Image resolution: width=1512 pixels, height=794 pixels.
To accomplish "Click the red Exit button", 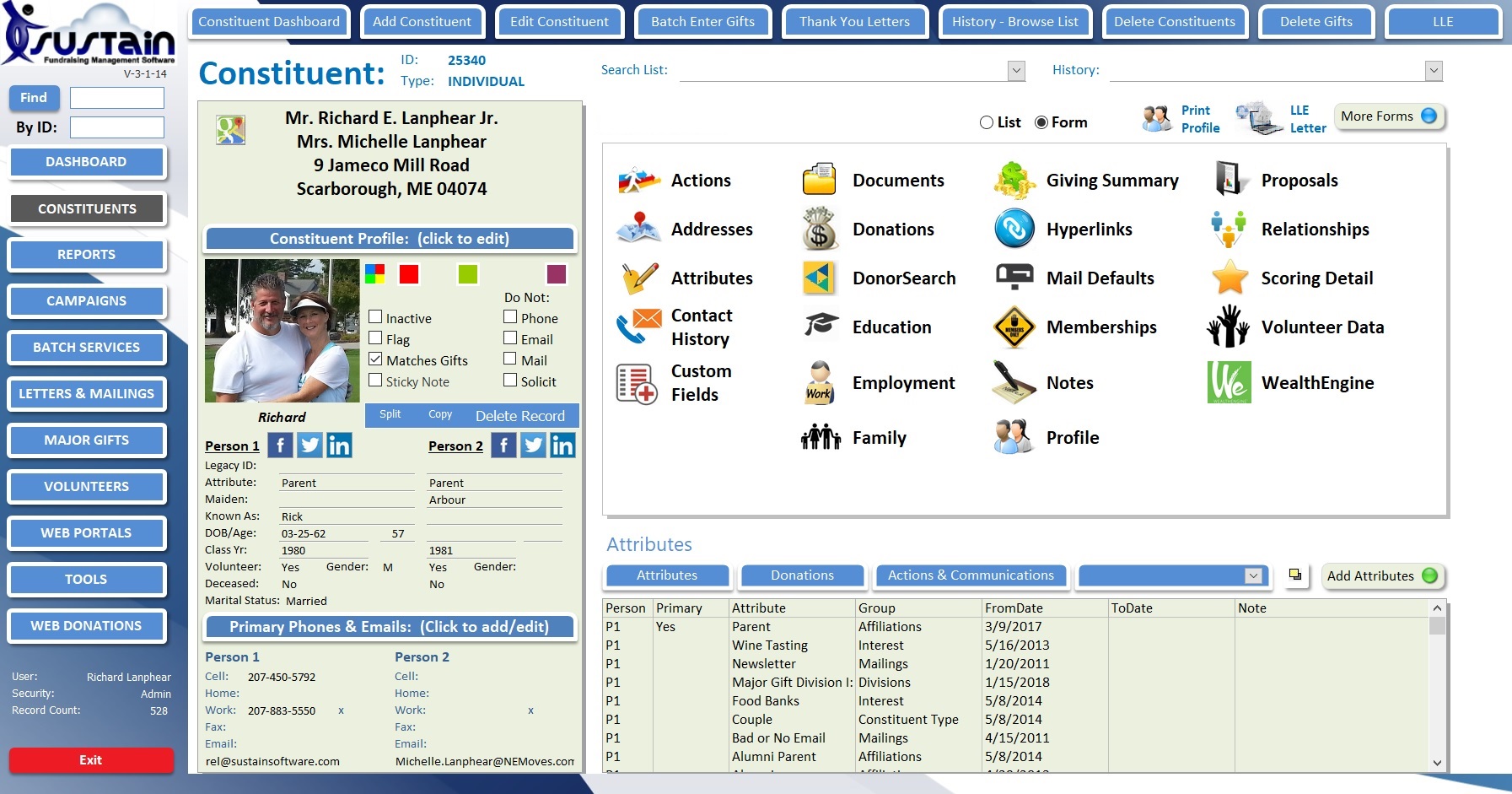I will point(91,760).
